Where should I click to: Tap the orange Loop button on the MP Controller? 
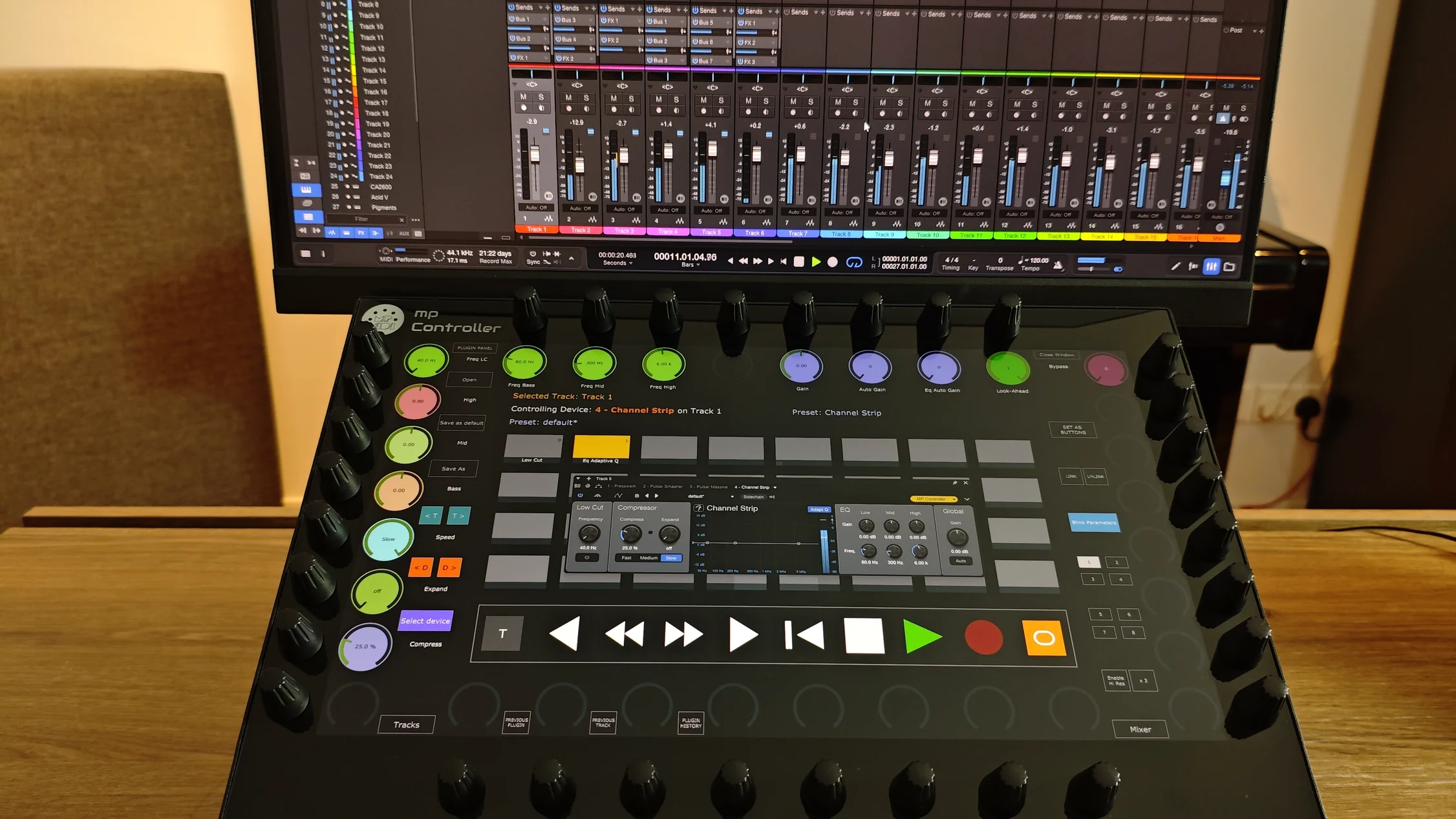[x=1044, y=638]
